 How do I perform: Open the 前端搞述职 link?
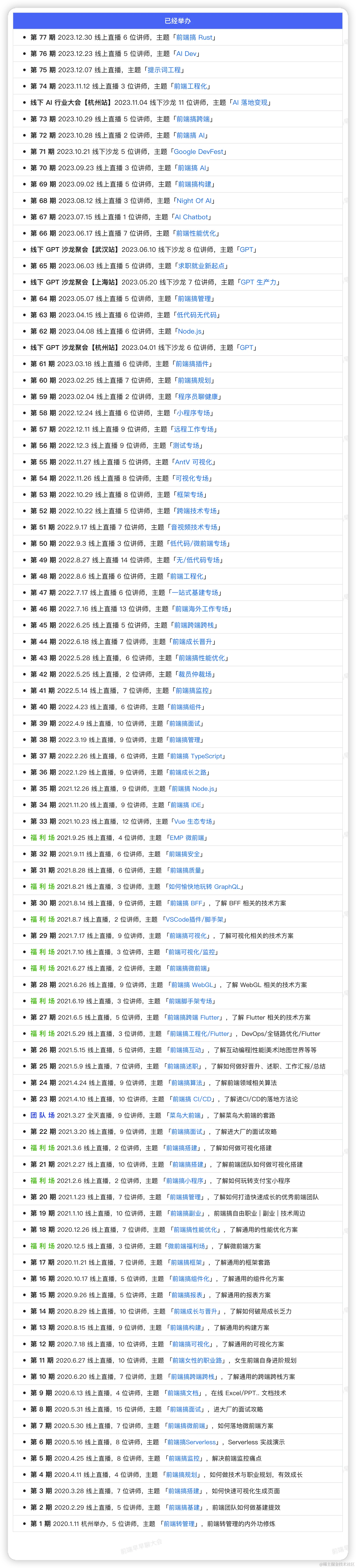[x=183, y=1066]
